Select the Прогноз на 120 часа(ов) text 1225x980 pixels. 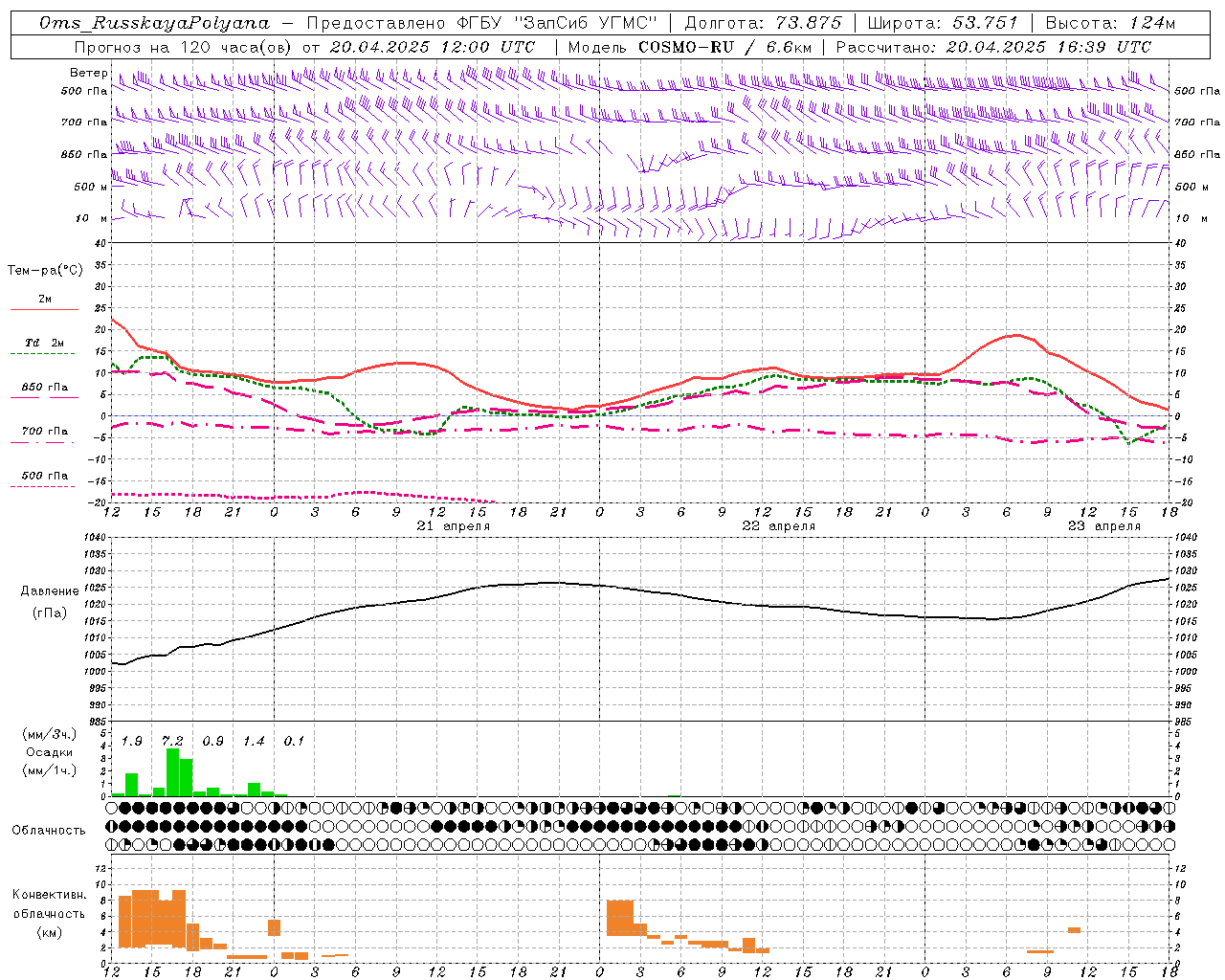[x=184, y=47]
